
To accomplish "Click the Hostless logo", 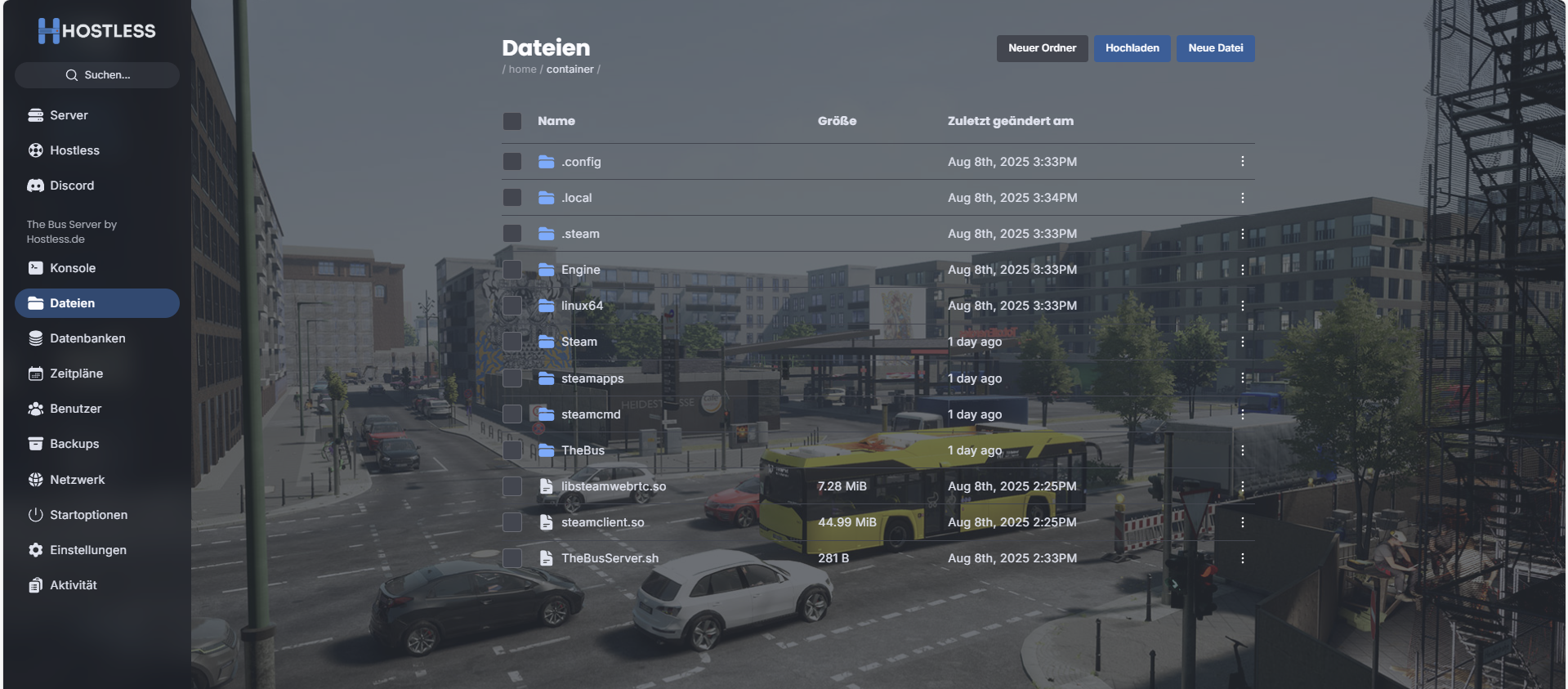I will (x=96, y=30).
